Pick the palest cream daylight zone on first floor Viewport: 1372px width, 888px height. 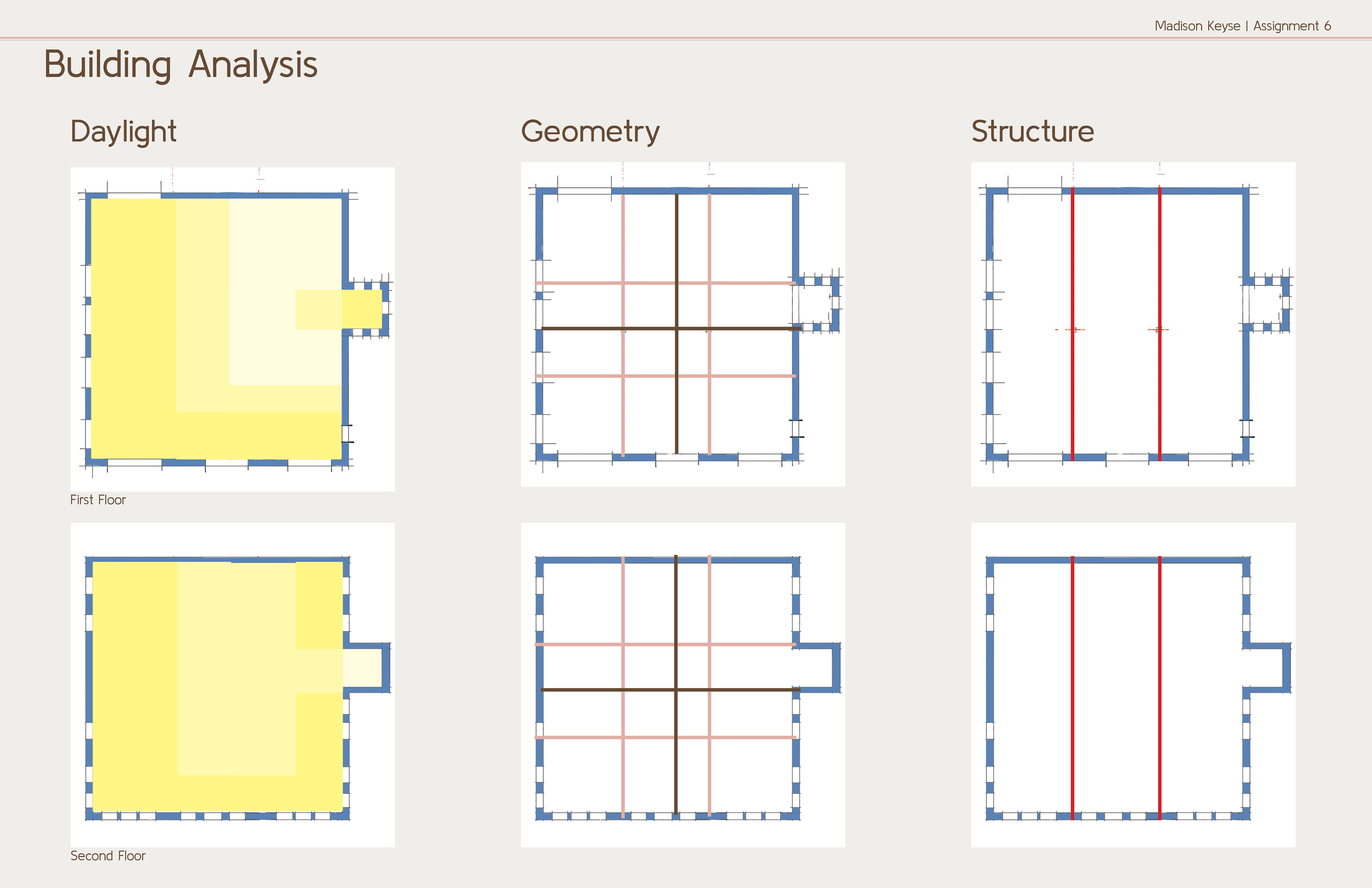click(285, 248)
